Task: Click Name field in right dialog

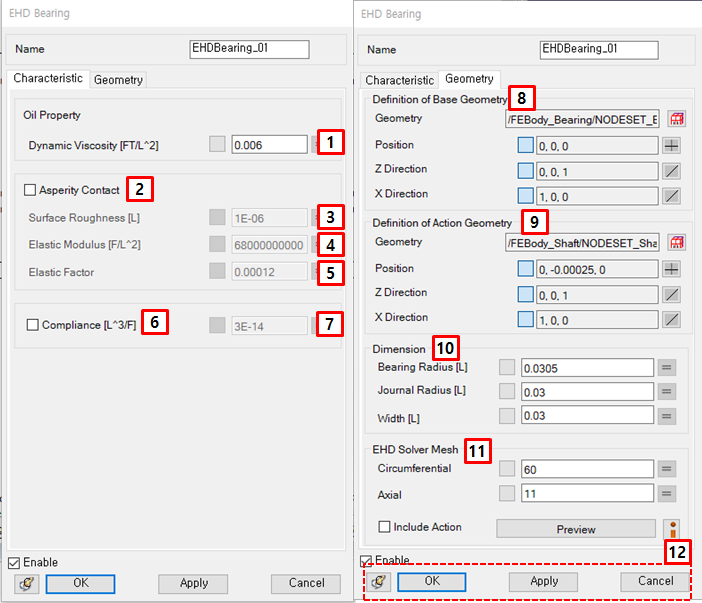Action: (599, 50)
